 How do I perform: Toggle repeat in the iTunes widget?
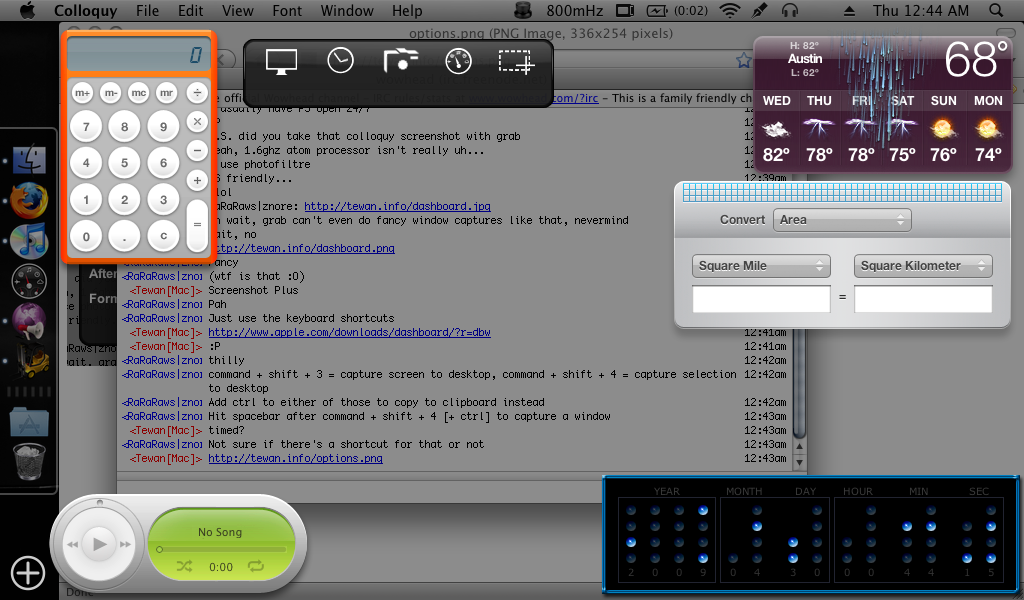point(255,567)
